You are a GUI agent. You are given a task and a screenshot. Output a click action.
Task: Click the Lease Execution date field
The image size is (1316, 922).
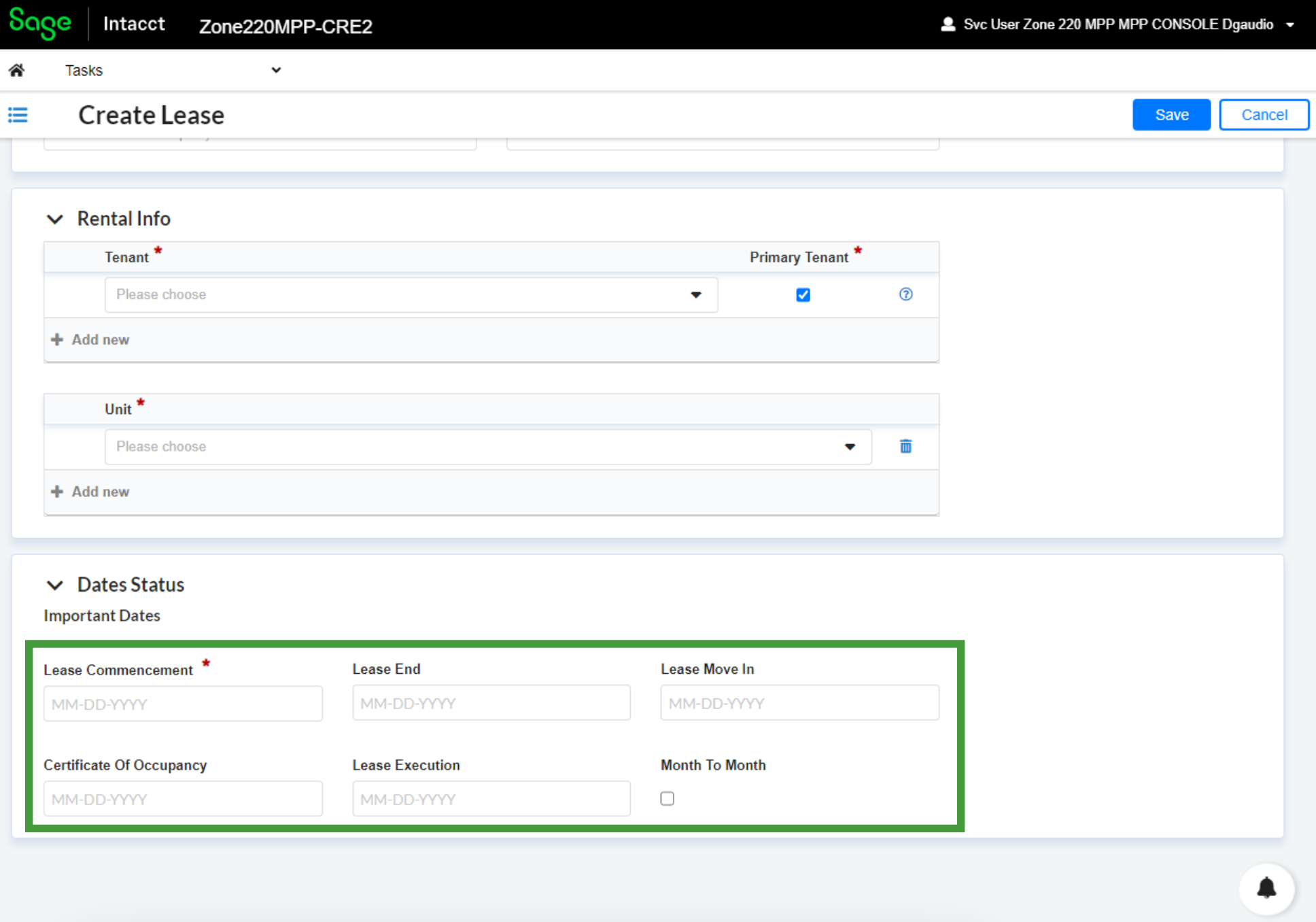coord(491,798)
